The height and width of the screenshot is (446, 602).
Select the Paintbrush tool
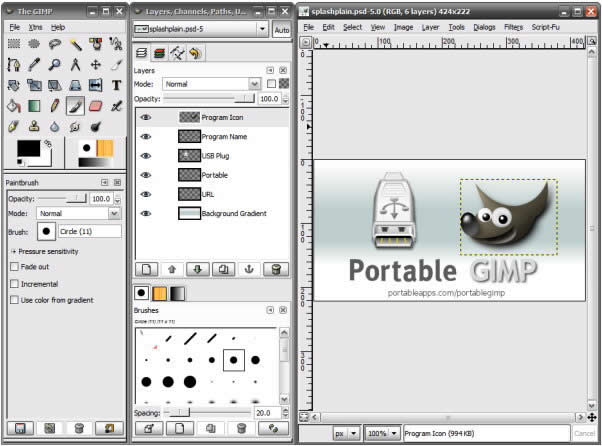75,106
